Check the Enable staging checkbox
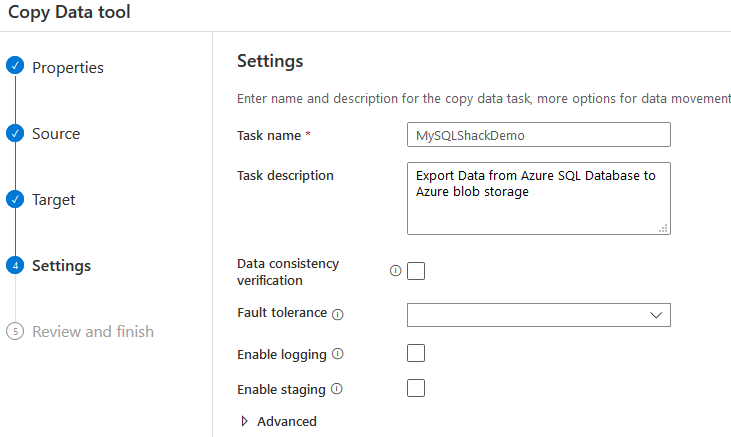 pos(416,388)
